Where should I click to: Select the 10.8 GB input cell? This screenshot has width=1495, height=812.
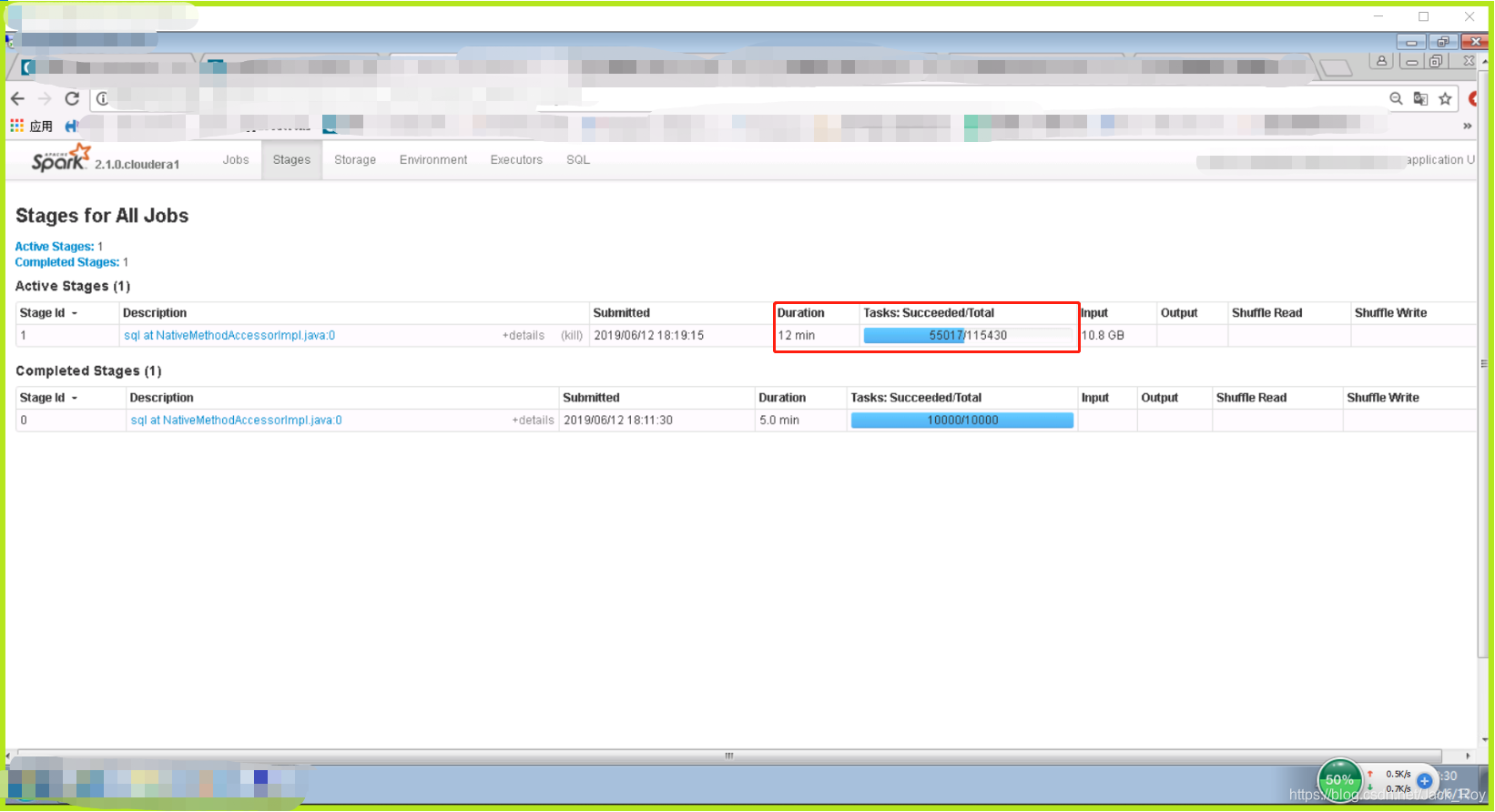coord(1103,335)
